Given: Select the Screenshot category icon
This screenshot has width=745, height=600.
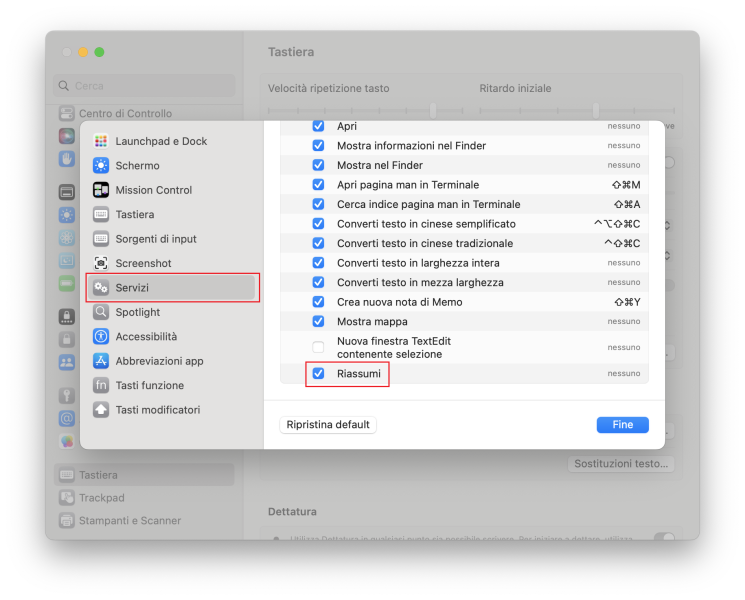Looking at the screenshot, I should tap(101, 263).
